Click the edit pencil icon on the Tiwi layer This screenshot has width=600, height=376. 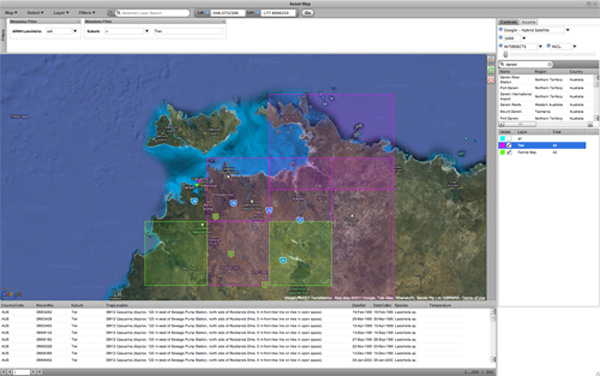tap(509, 145)
